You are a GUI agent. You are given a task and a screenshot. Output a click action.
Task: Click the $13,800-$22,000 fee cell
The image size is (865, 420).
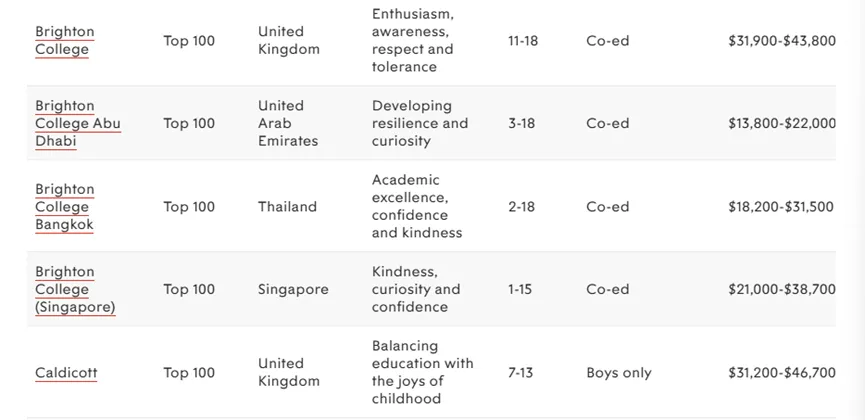(x=782, y=124)
